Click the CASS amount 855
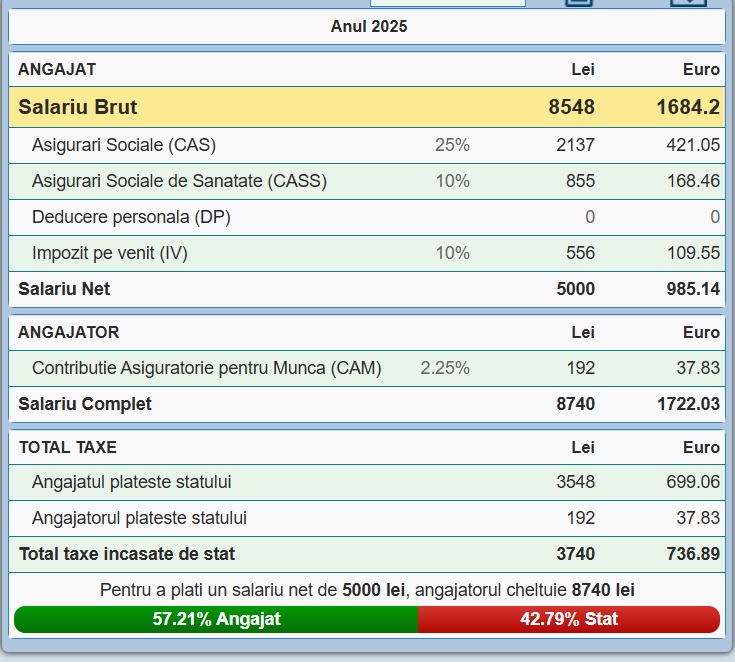The image size is (735, 662). click(580, 181)
